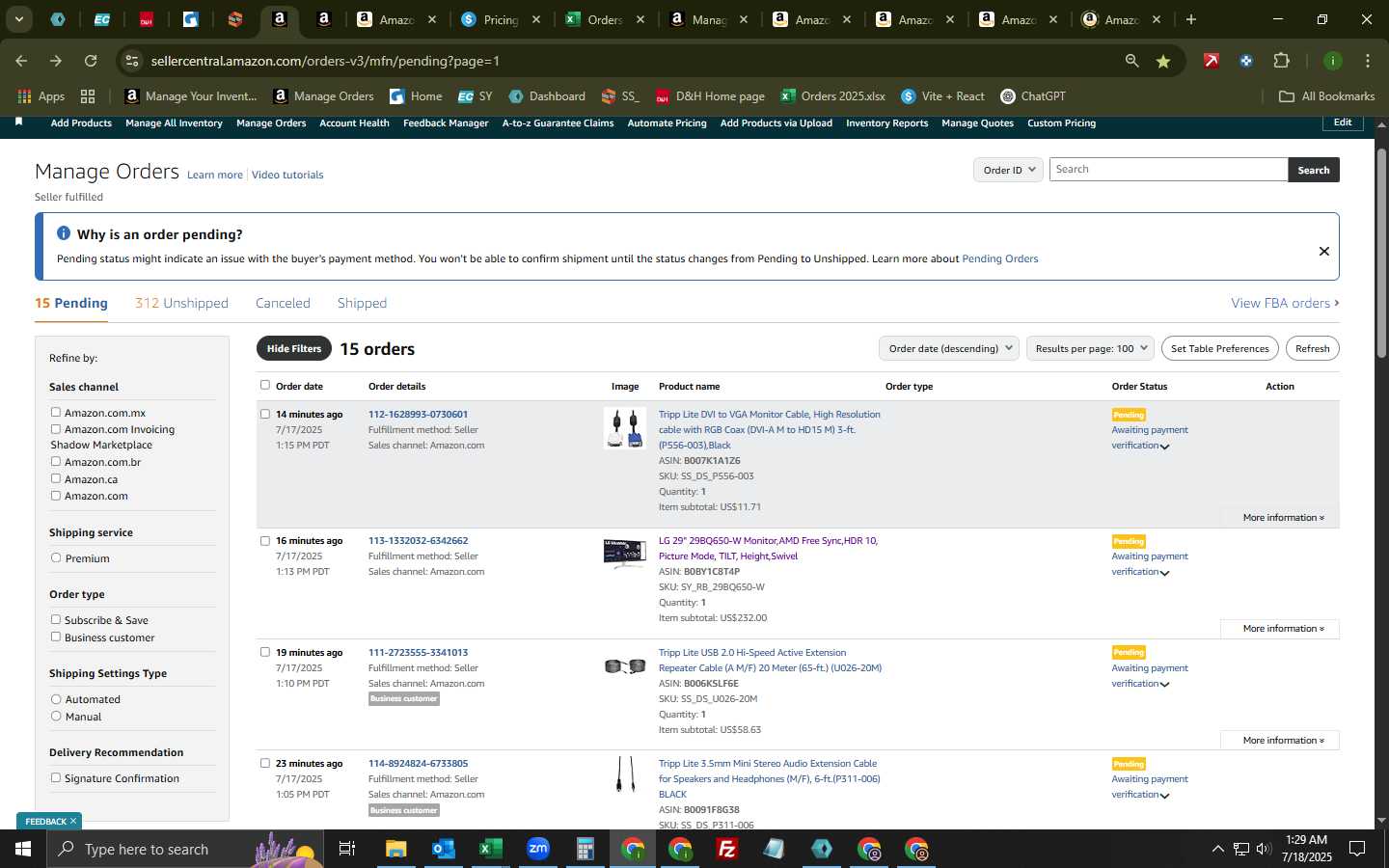Check the Amazon.ca sales channel filter
1389x868 pixels.
click(x=56, y=478)
